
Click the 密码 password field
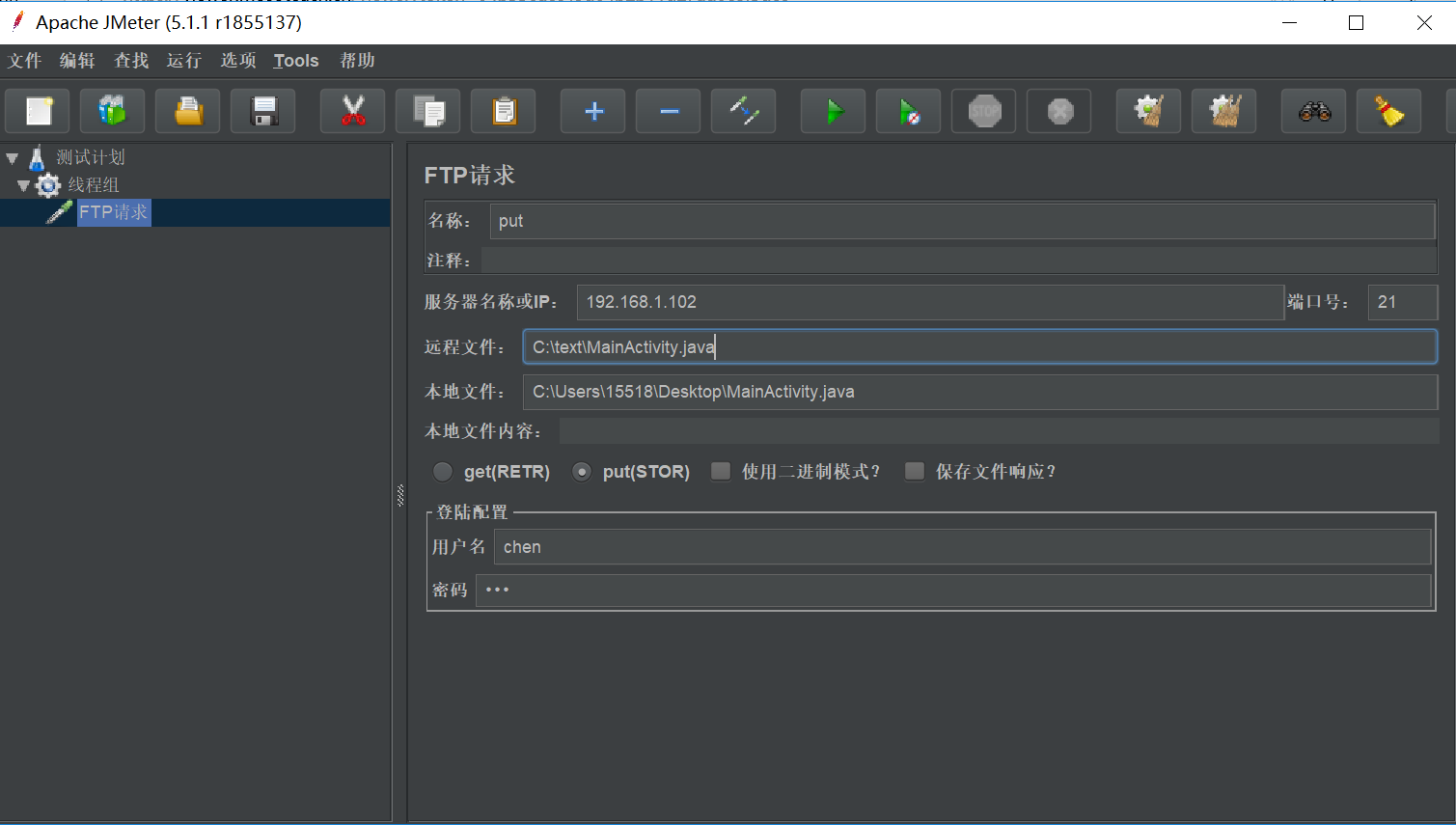953,591
